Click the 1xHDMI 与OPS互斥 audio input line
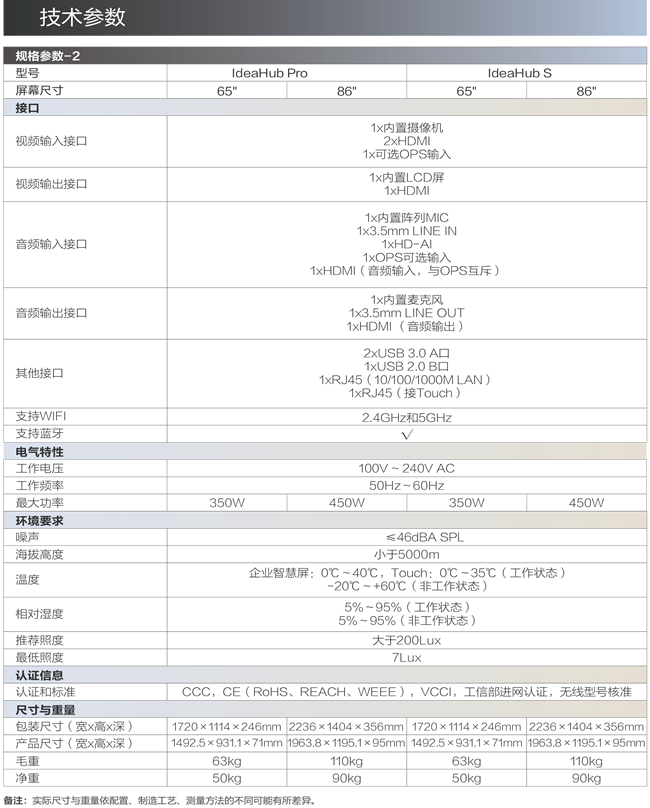650x808 pixels. tap(405, 271)
